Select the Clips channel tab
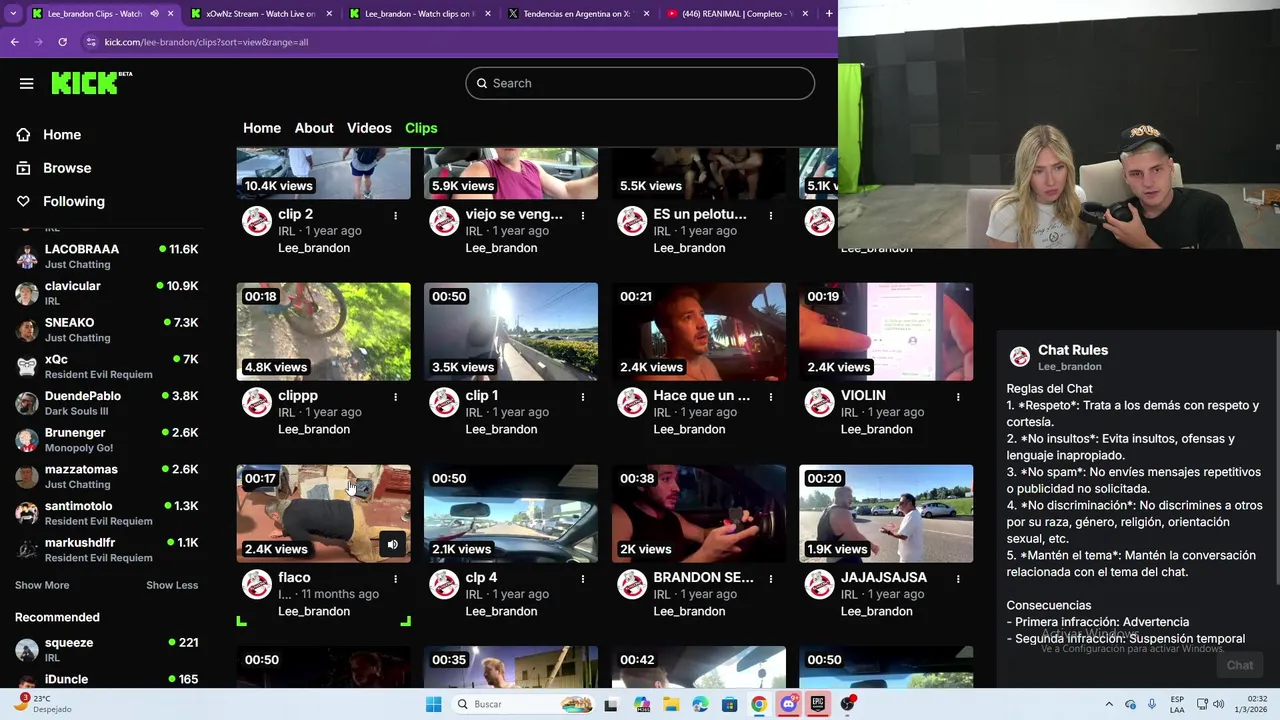The width and height of the screenshot is (1280, 720). click(421, 128)
